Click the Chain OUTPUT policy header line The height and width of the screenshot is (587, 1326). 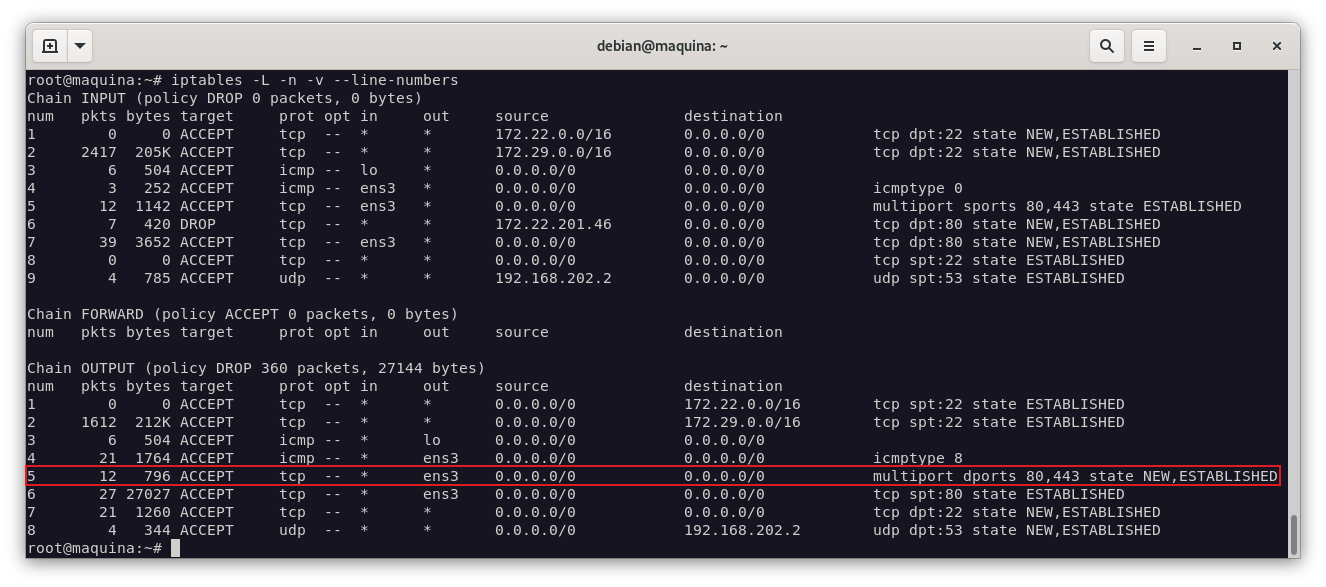click(255, 368)
